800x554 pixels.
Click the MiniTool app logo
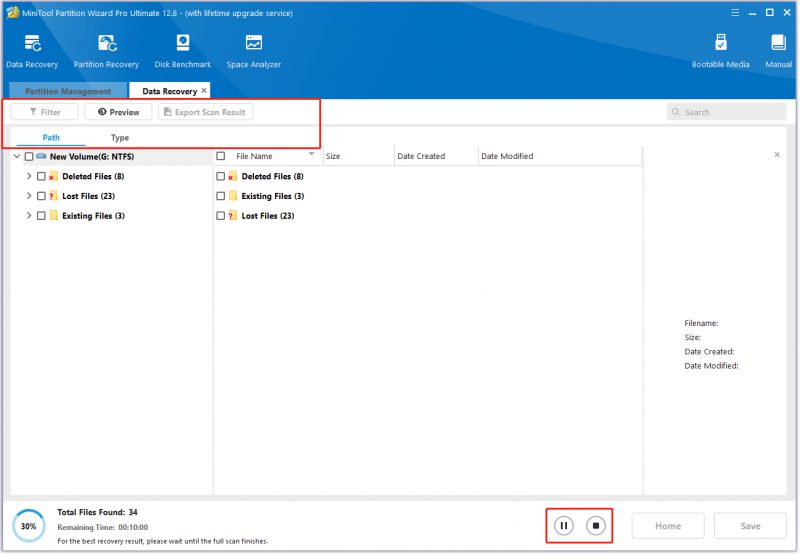tap(12, 12)
